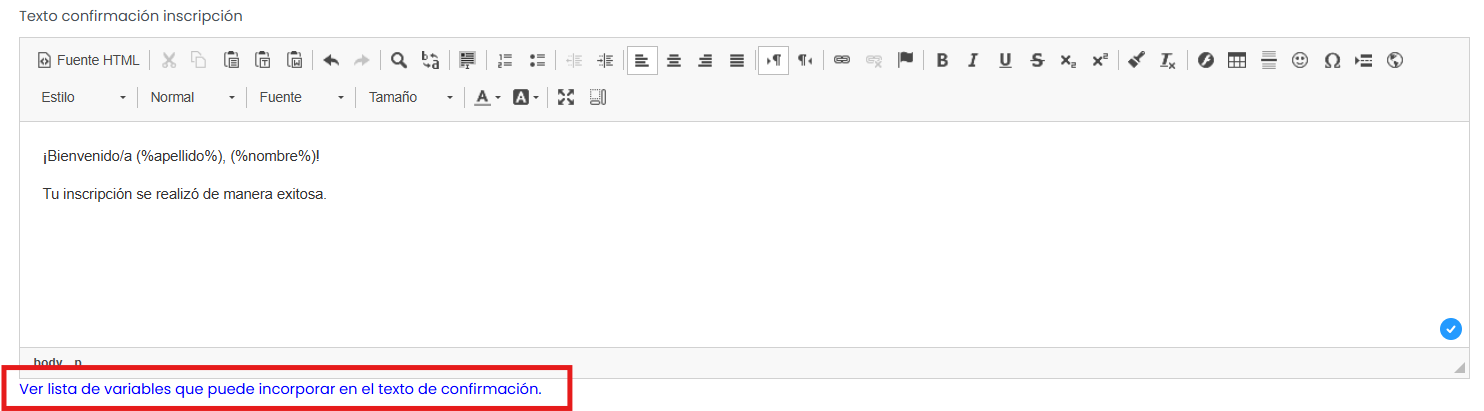Open the smiley emoticon picker
1484x411 pixels.
coord(1300,60)
